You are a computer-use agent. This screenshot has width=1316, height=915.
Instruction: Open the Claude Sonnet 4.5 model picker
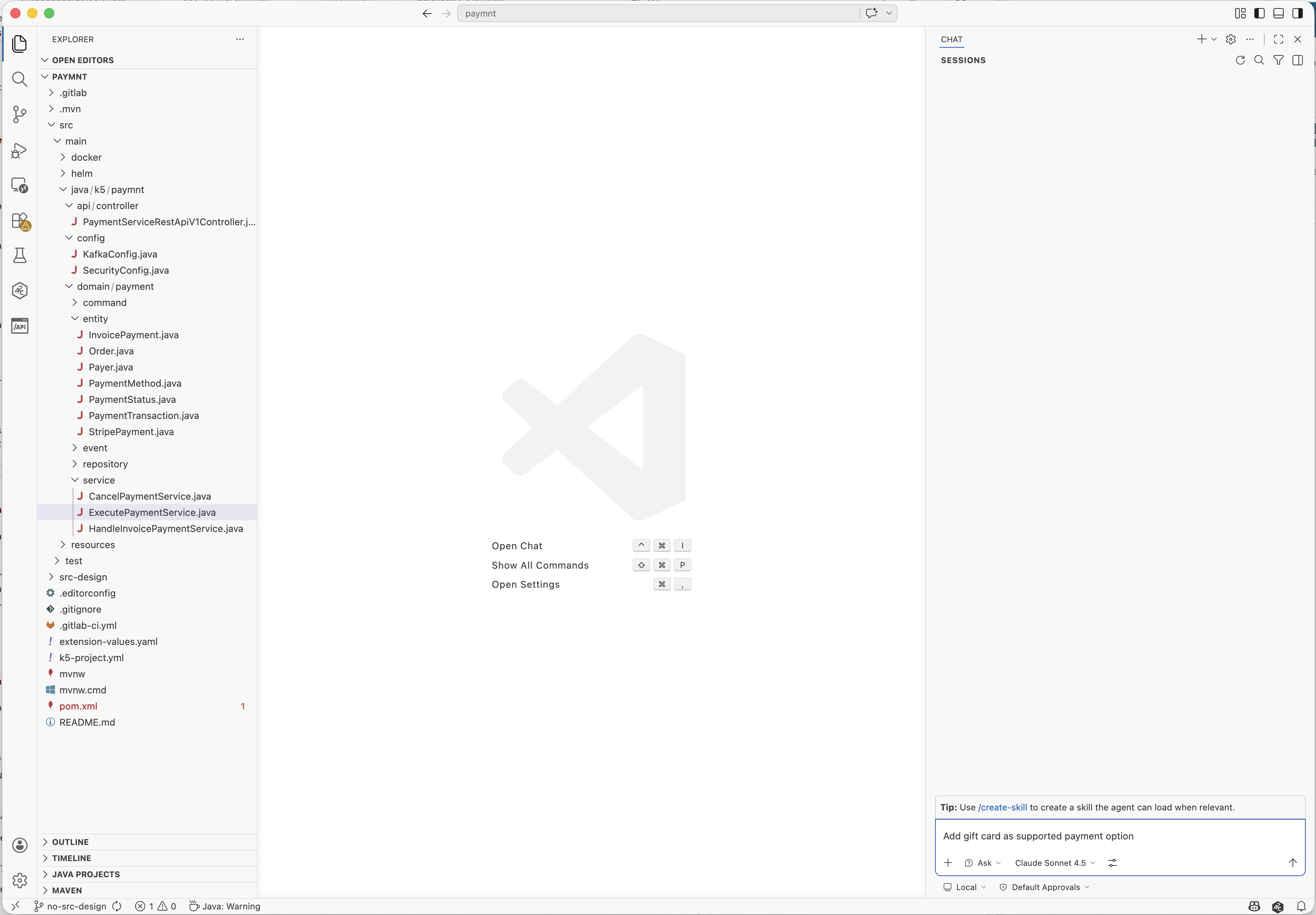click(1055, 863)
